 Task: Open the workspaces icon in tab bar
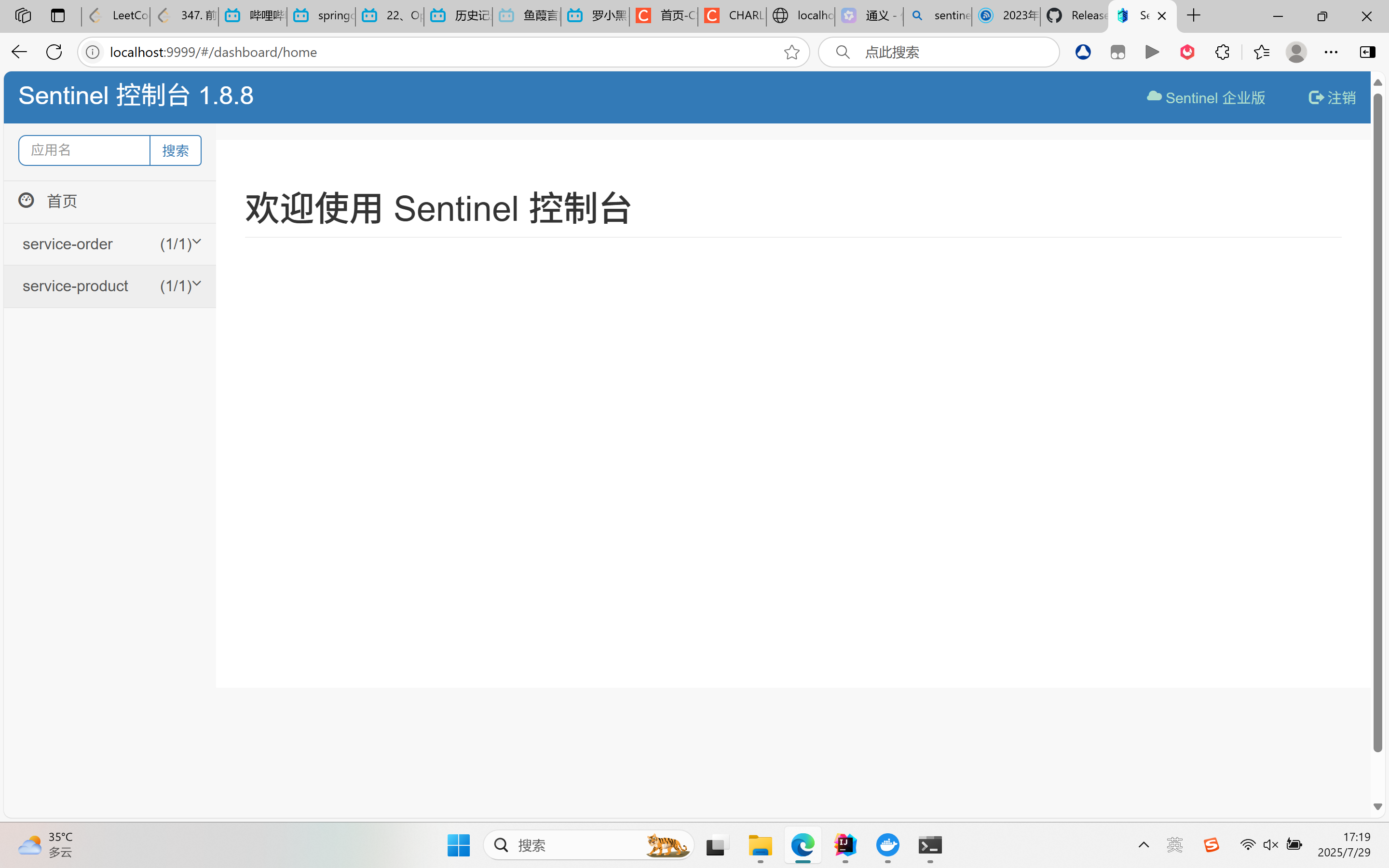23,15
